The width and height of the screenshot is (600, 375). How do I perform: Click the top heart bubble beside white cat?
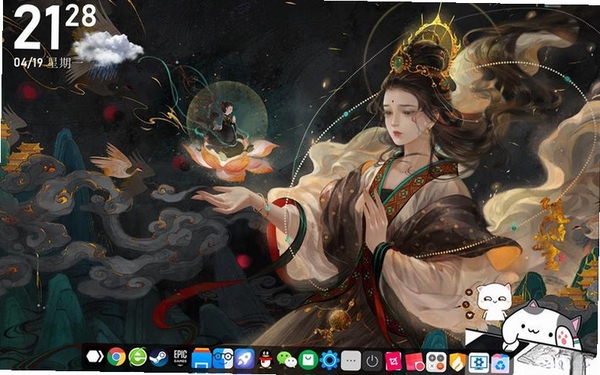469,293
